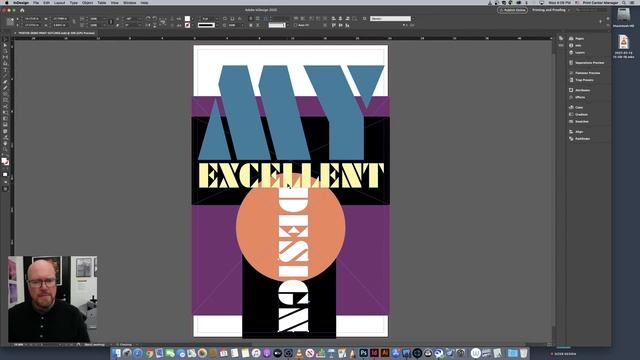Open the File menu
This screenshot has width=640, height=360.
(x=36, y=2)
